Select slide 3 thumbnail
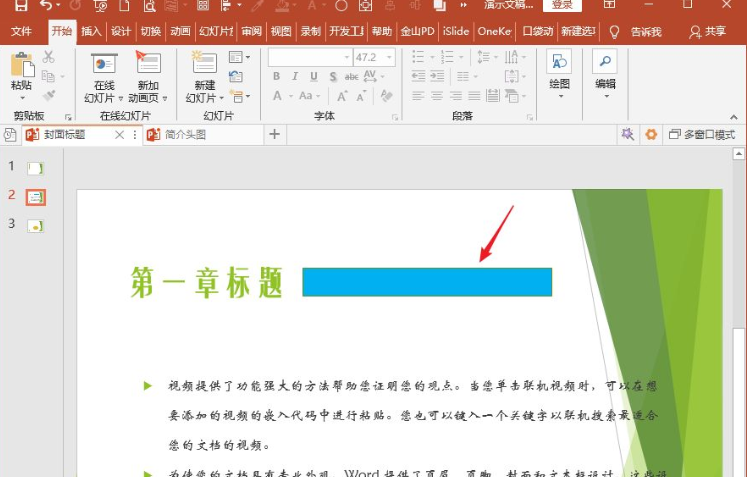 (35, 225)
